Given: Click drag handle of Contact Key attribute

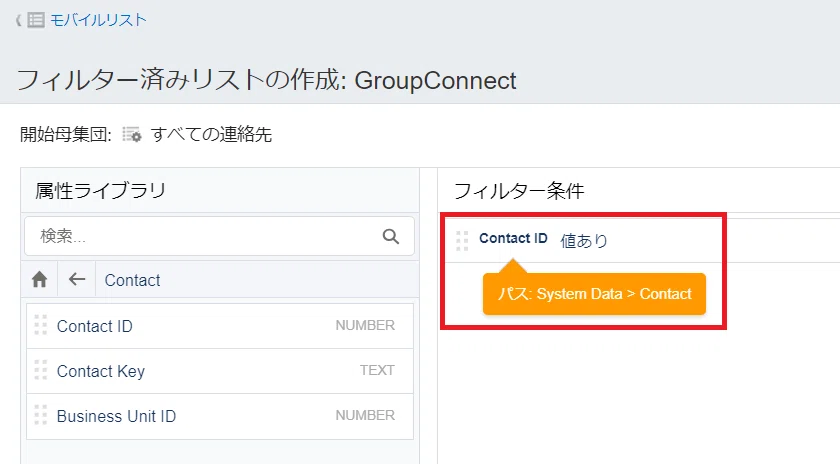Looking at the screenshot, I should [41, 370].
